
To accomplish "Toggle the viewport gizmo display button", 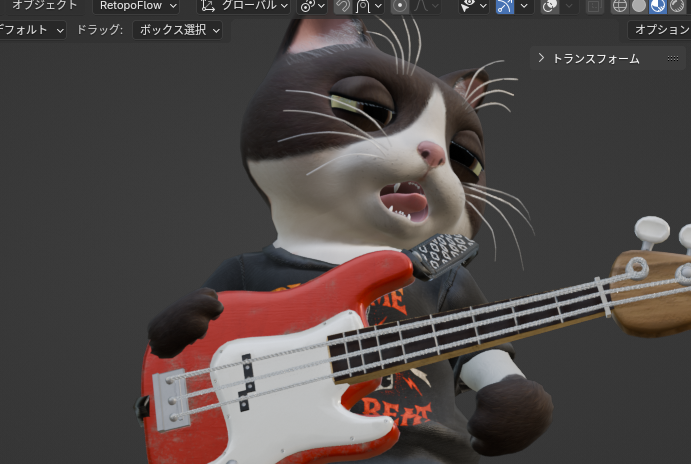I will tap(505, 6).
